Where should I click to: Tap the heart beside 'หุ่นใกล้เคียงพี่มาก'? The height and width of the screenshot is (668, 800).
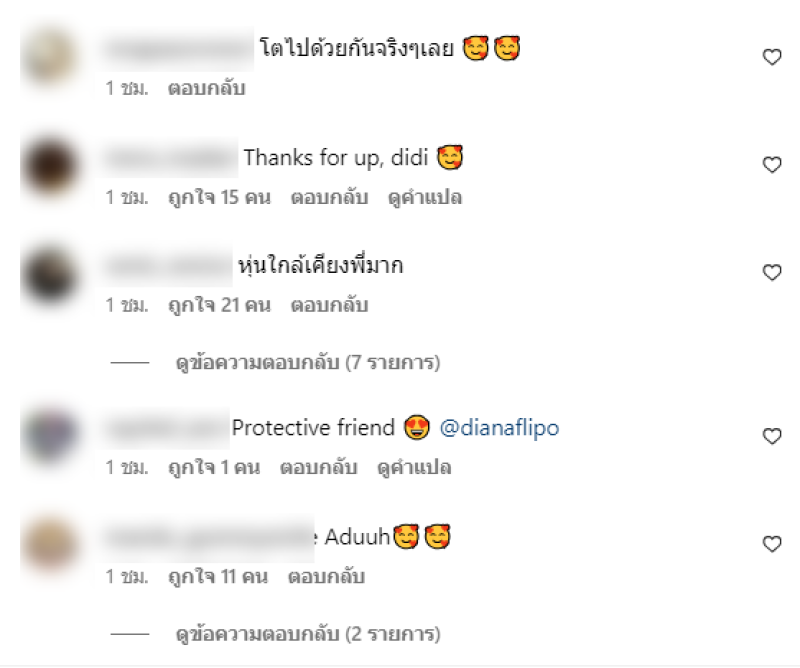point(771,273)
